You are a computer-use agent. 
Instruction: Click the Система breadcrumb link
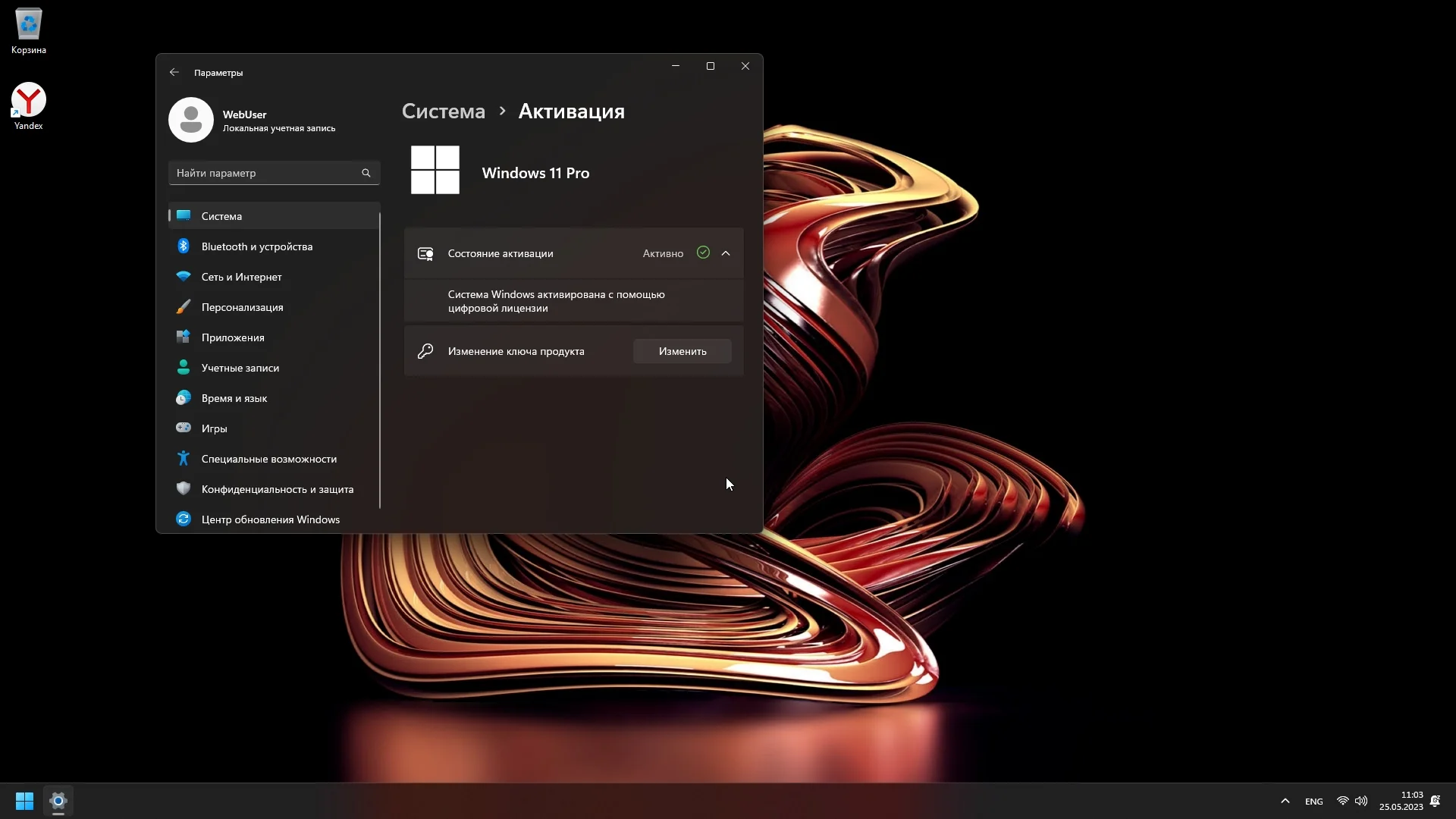(x=443, y=111)
